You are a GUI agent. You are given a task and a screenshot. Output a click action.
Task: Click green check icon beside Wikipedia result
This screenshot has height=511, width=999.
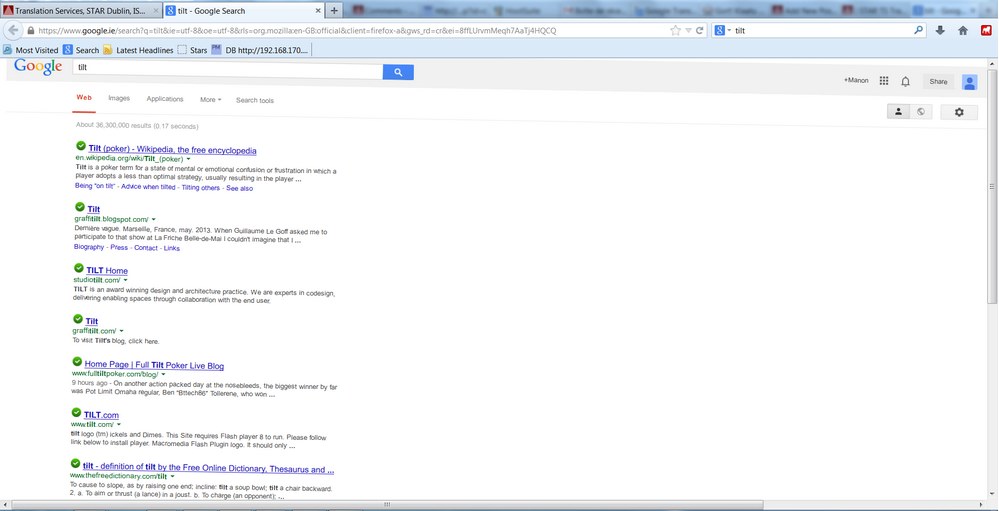[81, 145]
